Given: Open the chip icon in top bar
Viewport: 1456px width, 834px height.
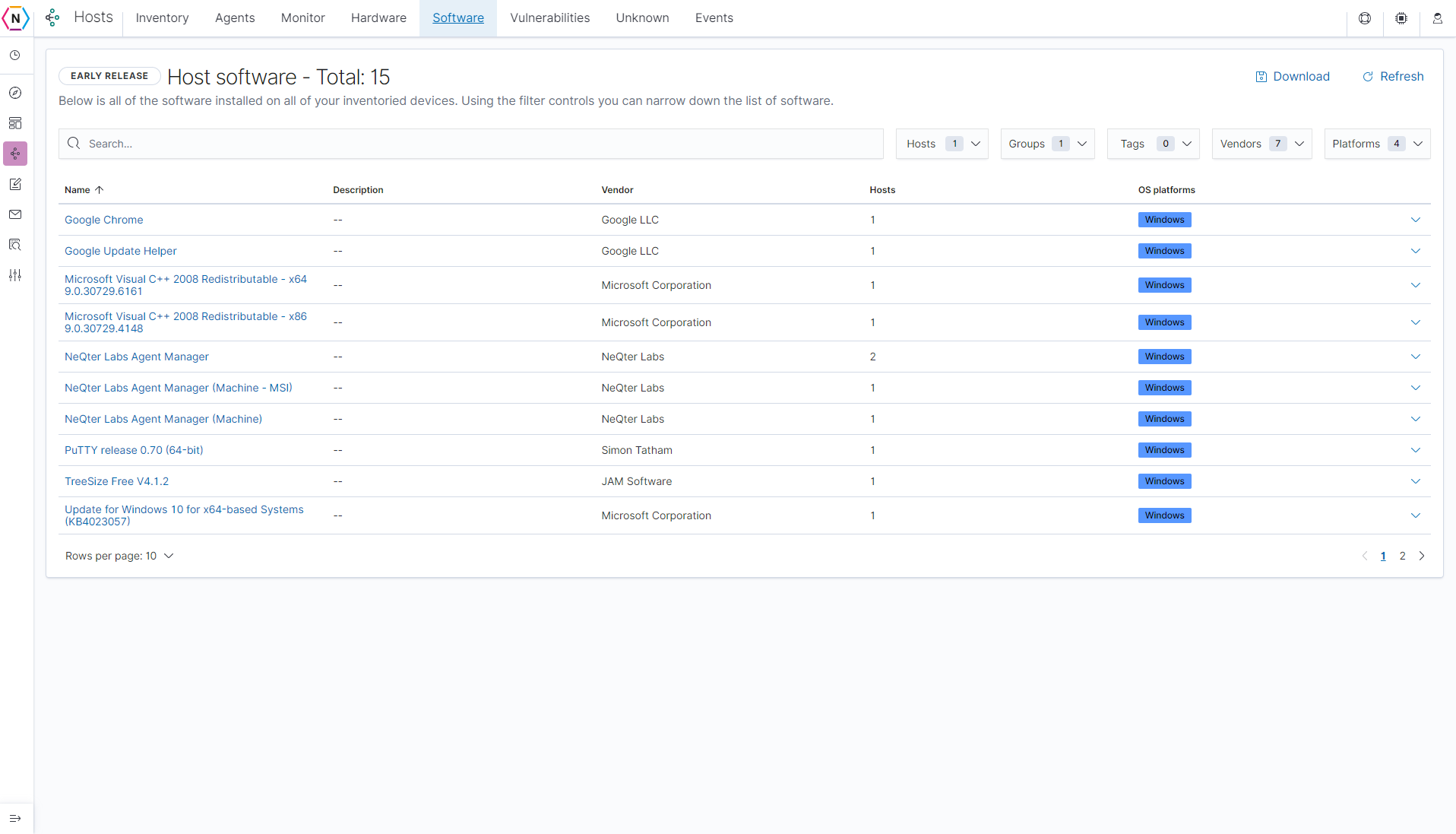Looking at the screenshot, I should 1401,18.
